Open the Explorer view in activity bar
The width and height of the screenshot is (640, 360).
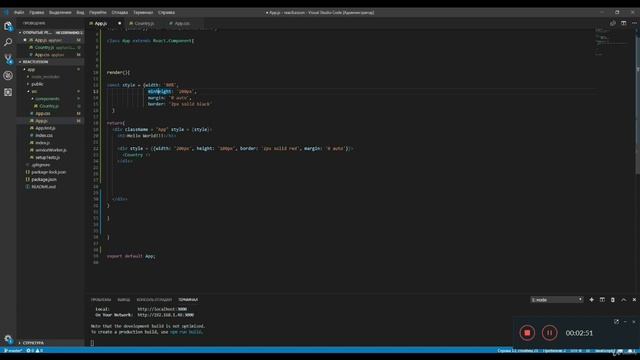point(8,26)
